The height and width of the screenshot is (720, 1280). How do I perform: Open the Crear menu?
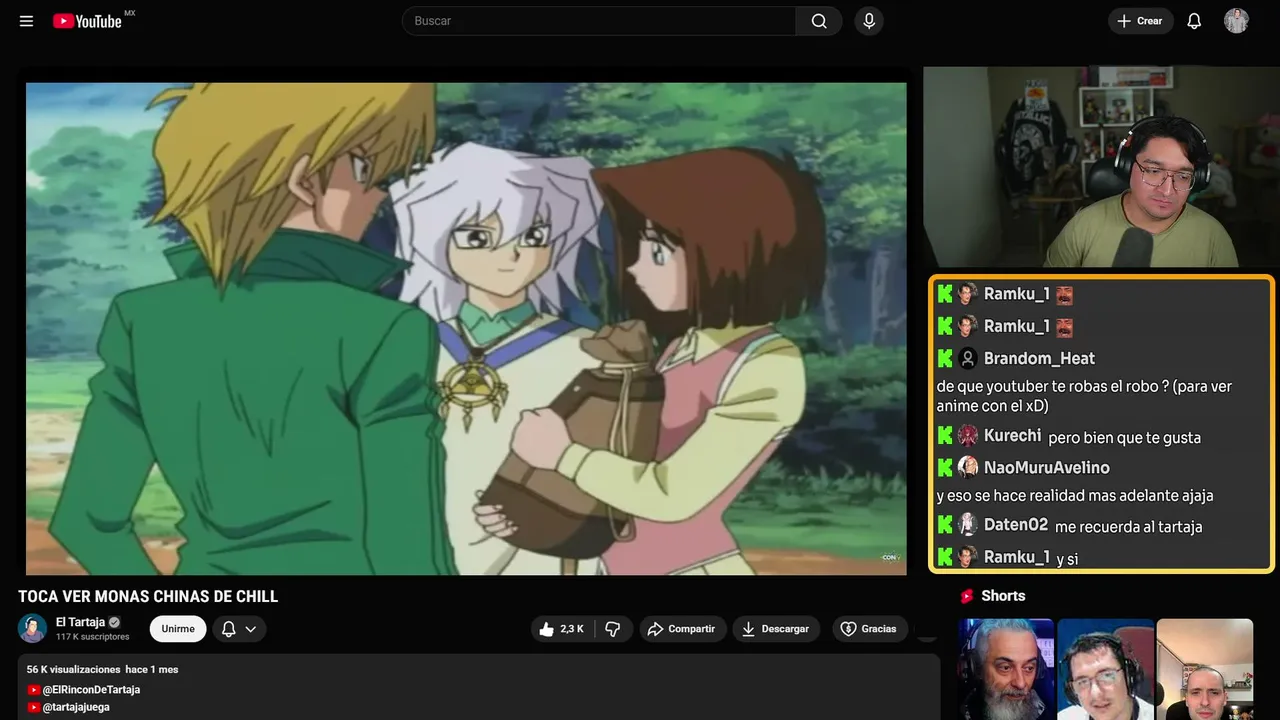(1140, 21)
